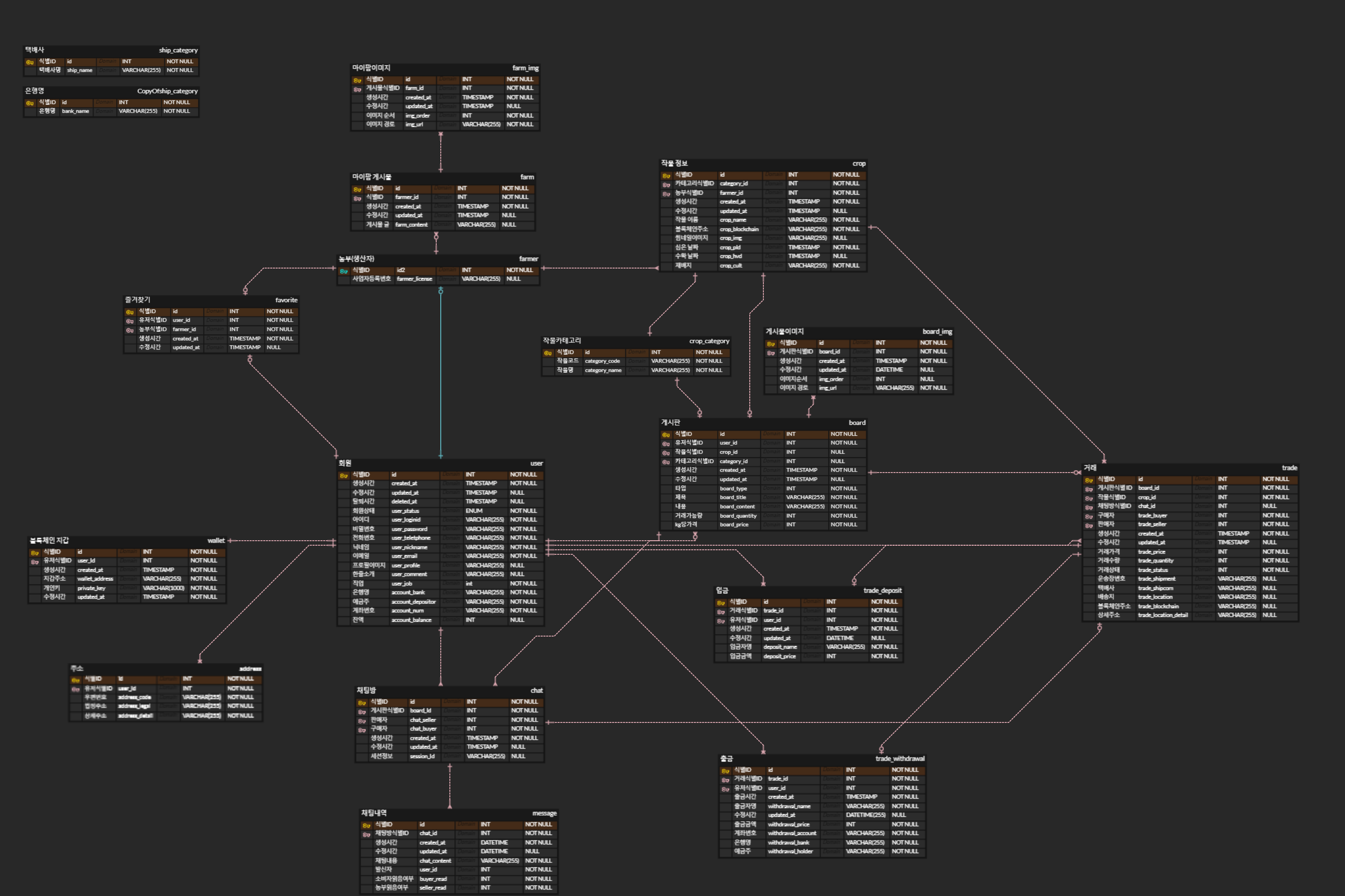Click the primary key icon in ship_category table
Viewport: 1345px width, 896px height.
point(30,62)
